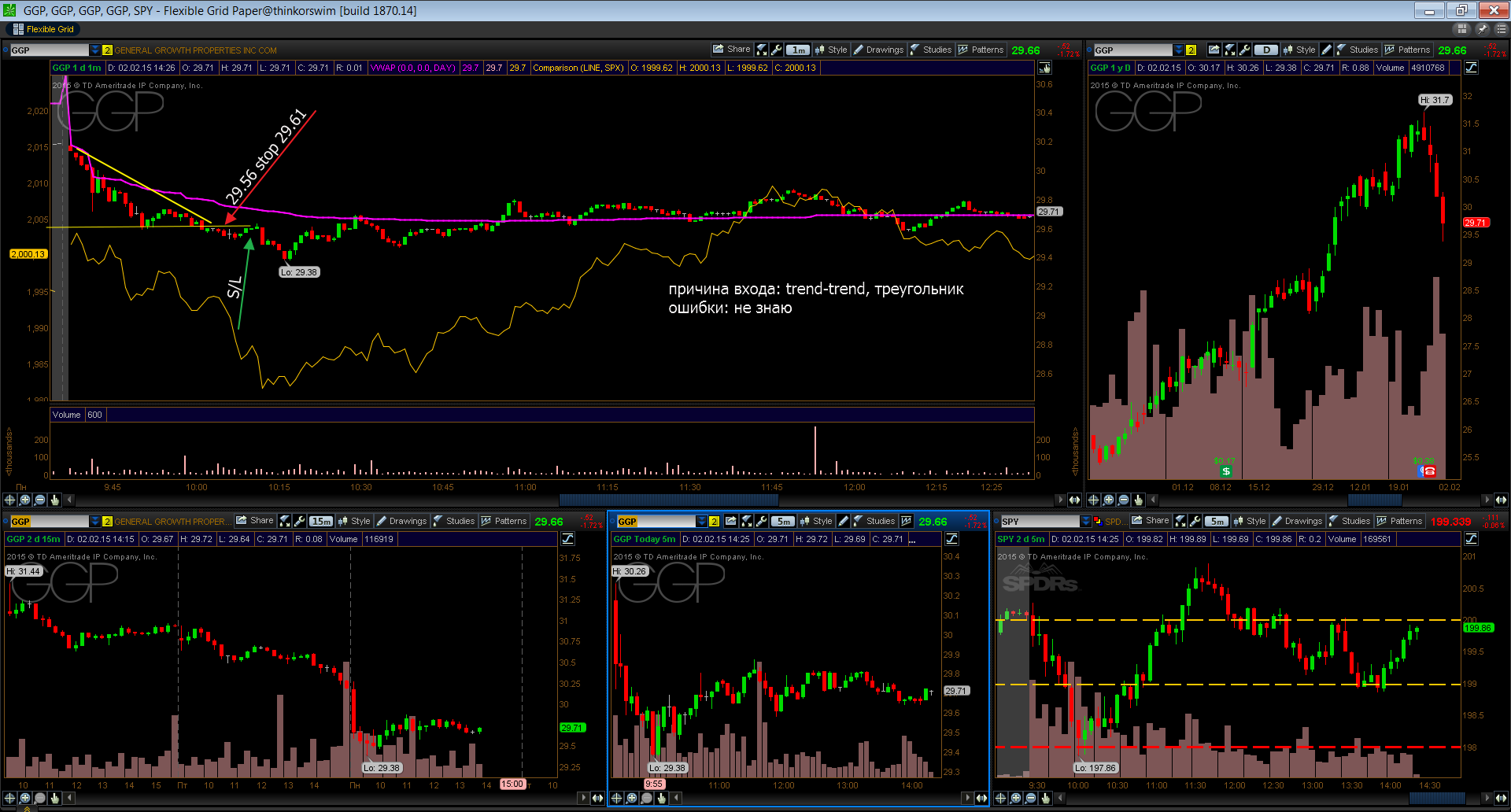
Task: Click chart mode icon right of daily chart header
Action: point(1471,68)
